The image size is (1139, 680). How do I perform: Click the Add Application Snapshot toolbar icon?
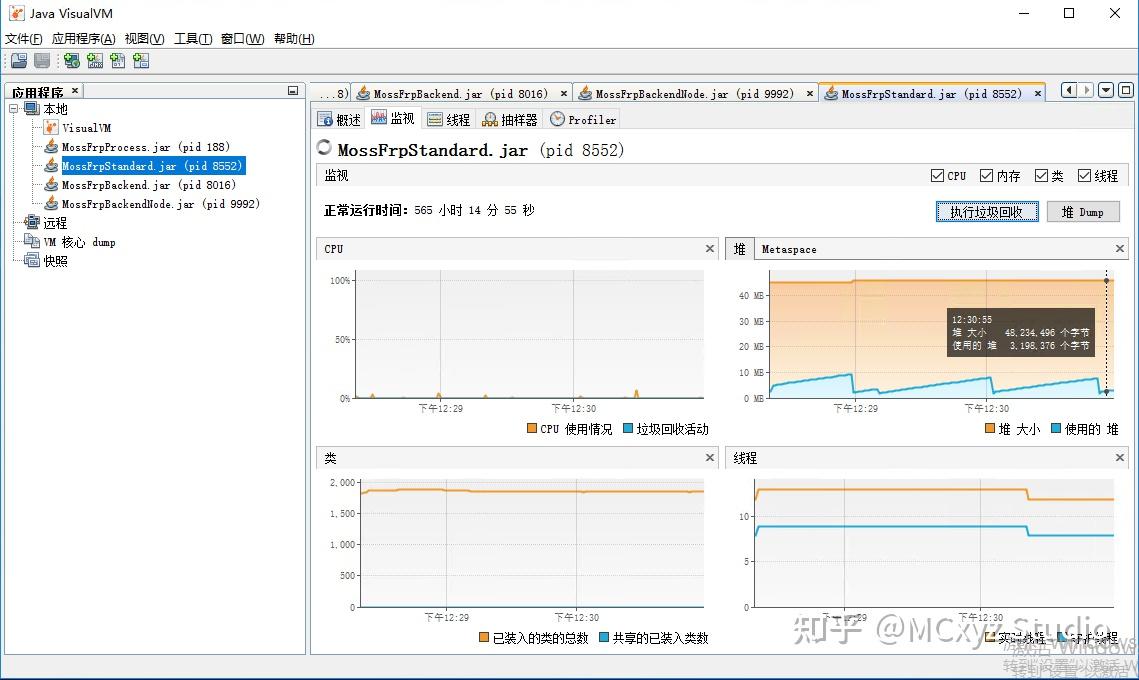tap(141, 60)
